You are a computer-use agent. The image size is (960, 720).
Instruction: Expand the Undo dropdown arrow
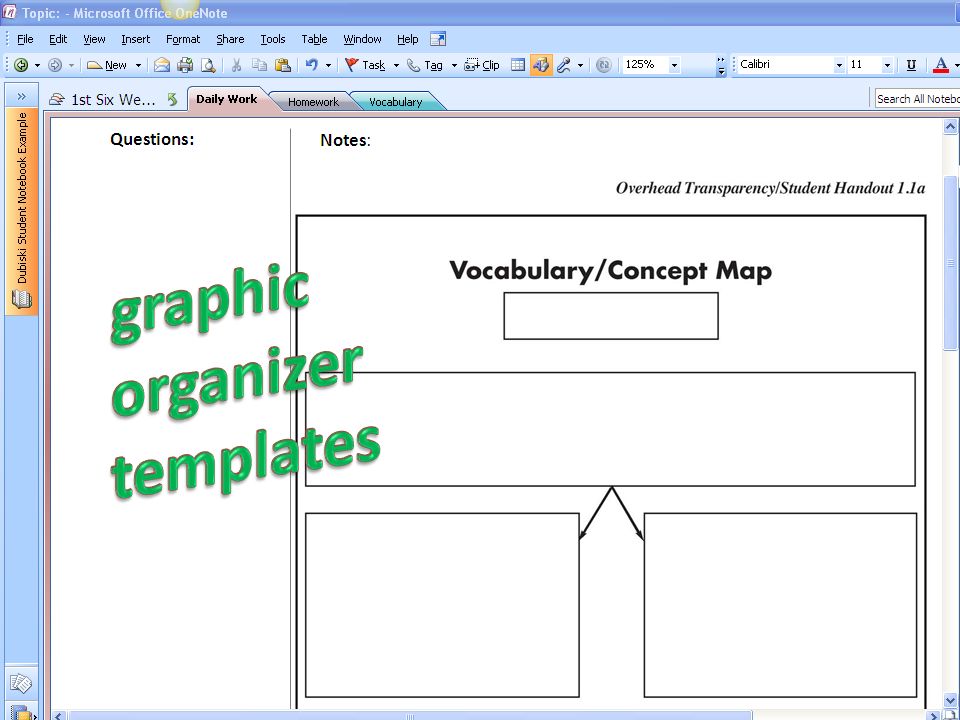tap(328, 65)
